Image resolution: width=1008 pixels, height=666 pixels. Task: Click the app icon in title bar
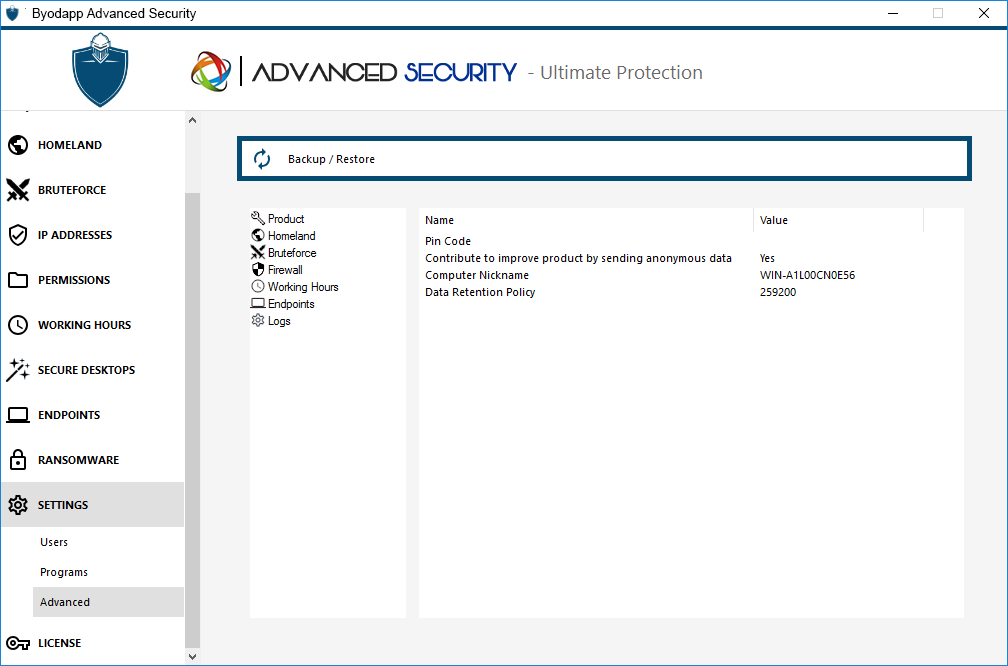tap(12, 13)
